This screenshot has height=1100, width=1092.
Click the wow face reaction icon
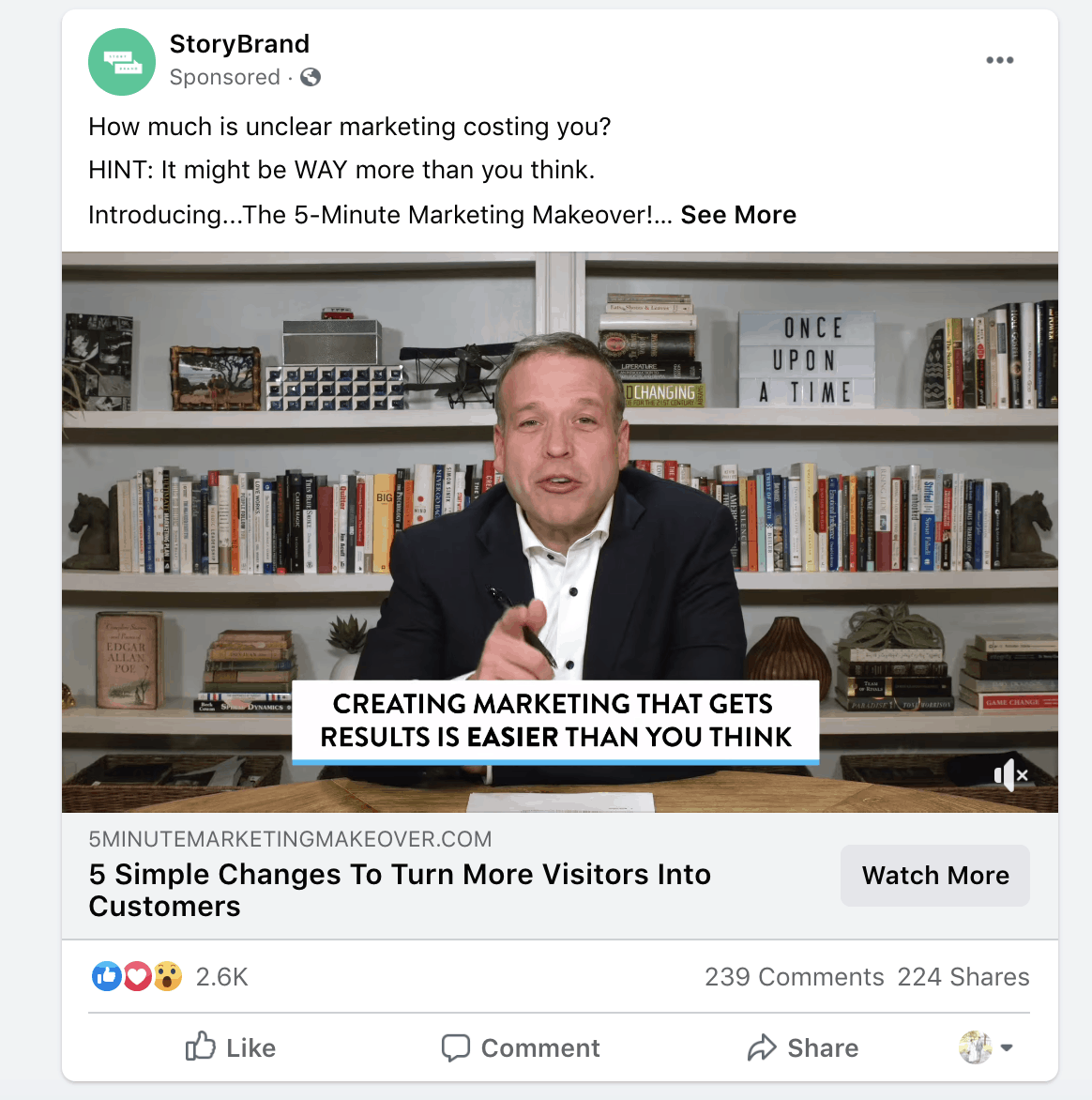click(x=168, y=976)
